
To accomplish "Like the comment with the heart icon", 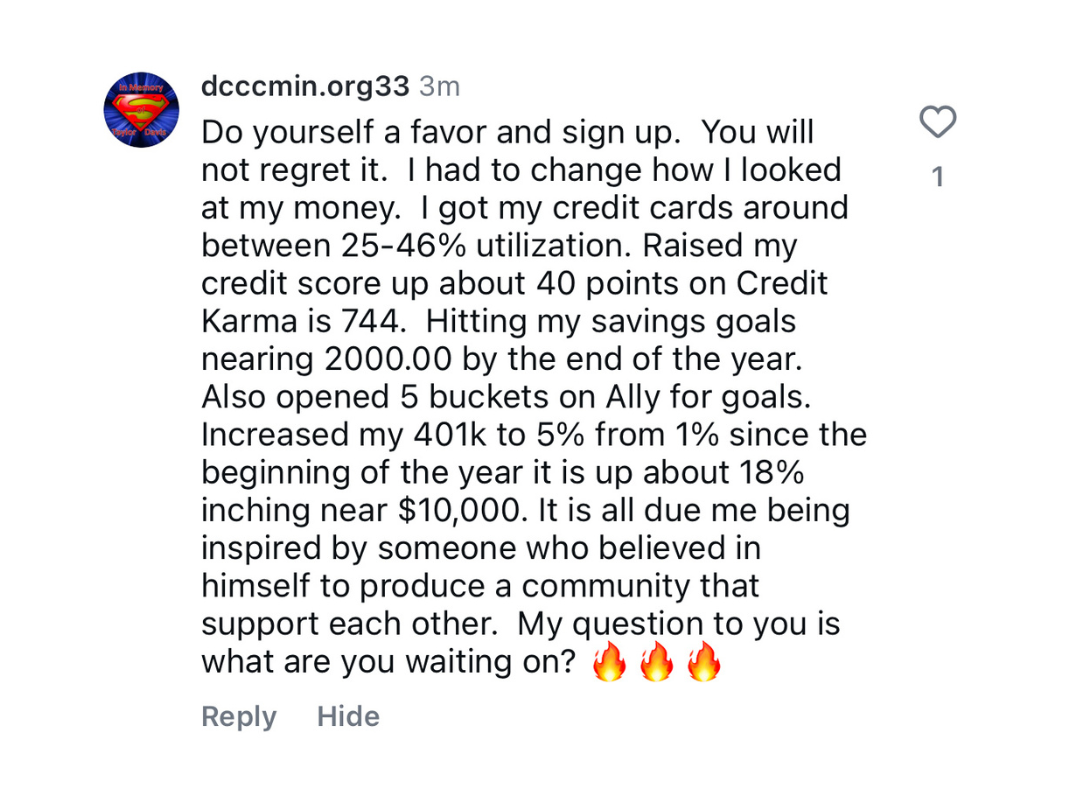I will (x=937, y=122).
